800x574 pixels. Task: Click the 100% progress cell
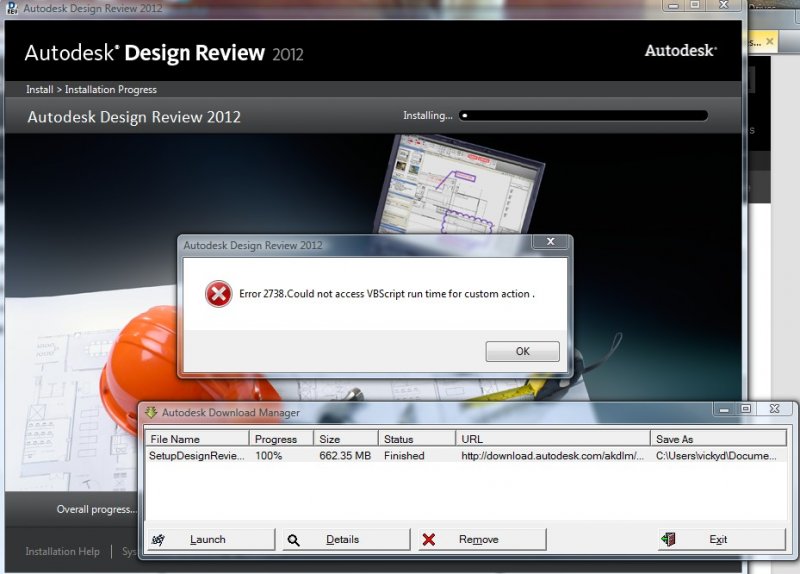pyautogui.click(x=268, y=456)
